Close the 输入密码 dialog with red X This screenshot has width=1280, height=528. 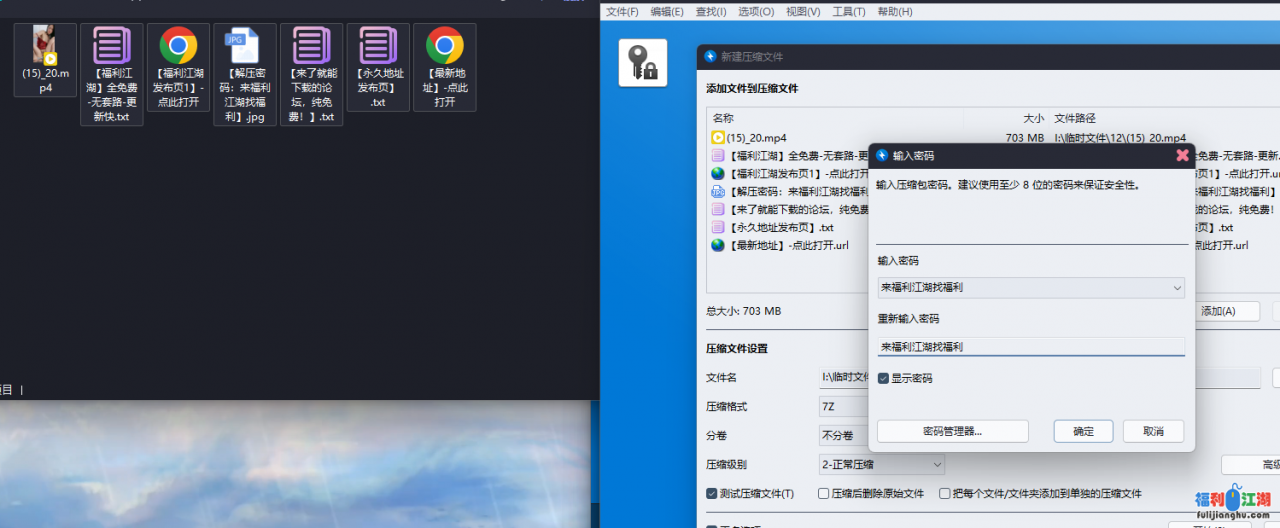tap(1182, 156)
